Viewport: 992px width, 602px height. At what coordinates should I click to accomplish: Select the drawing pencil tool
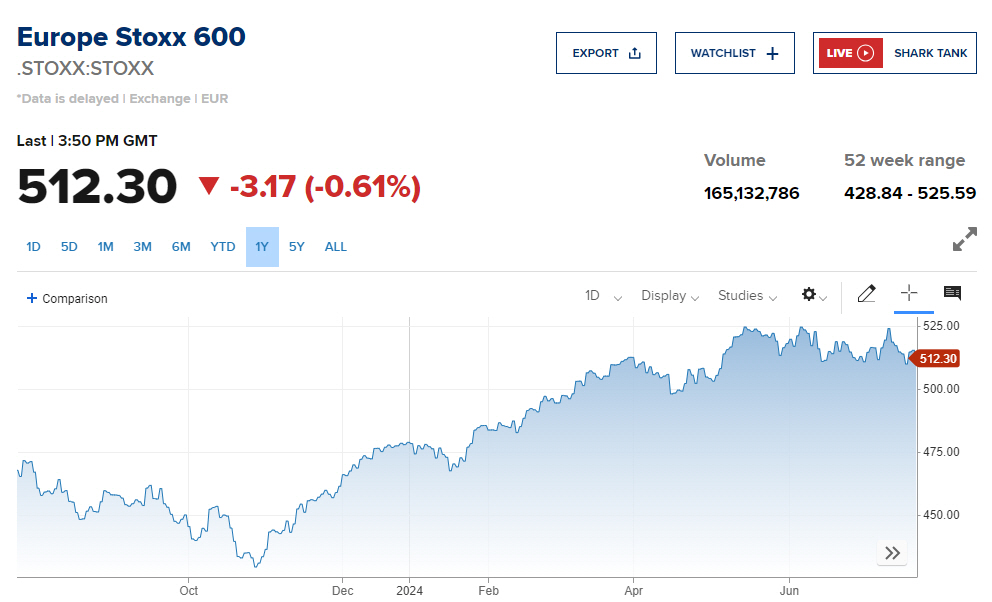click(x=866, y=294)
